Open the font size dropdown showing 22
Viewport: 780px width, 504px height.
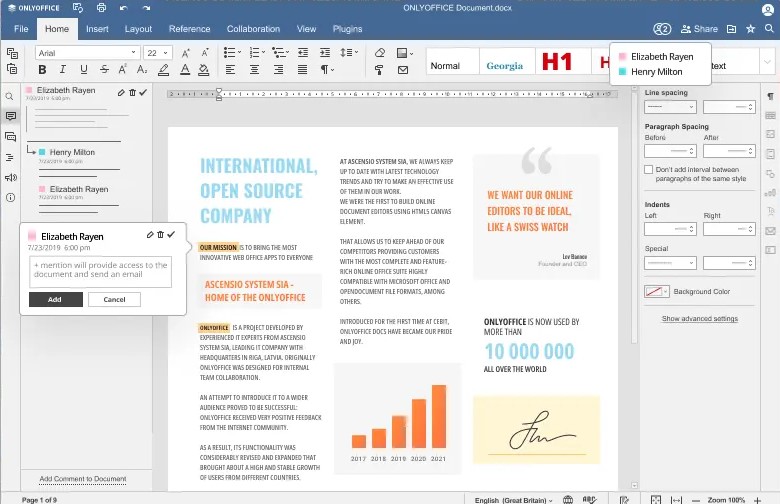pos(159,52)
